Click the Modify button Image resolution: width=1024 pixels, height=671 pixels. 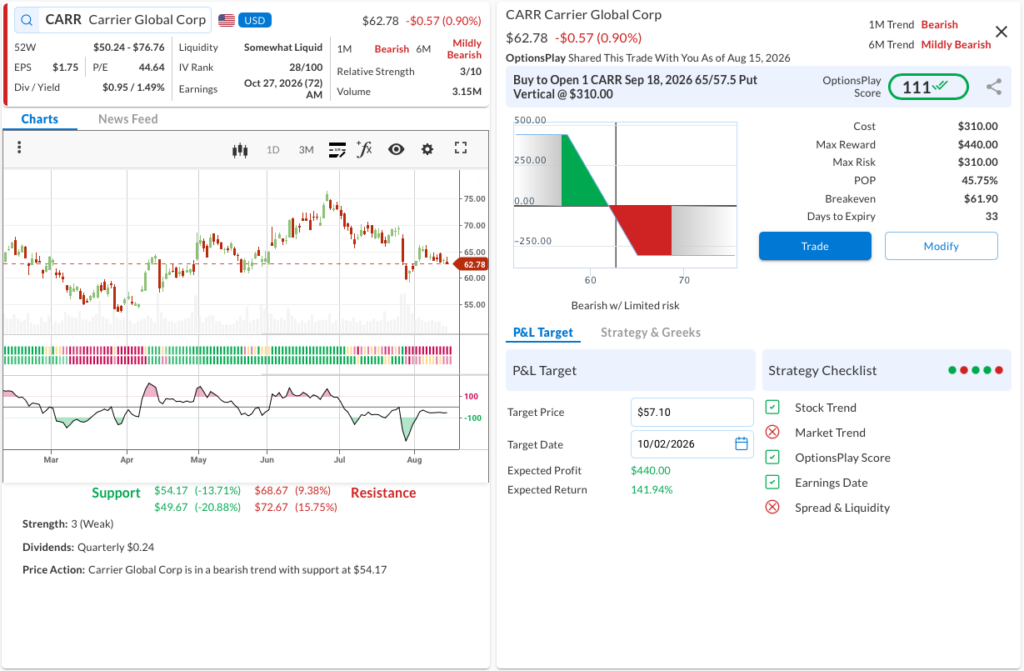click(x=941, y=246)
